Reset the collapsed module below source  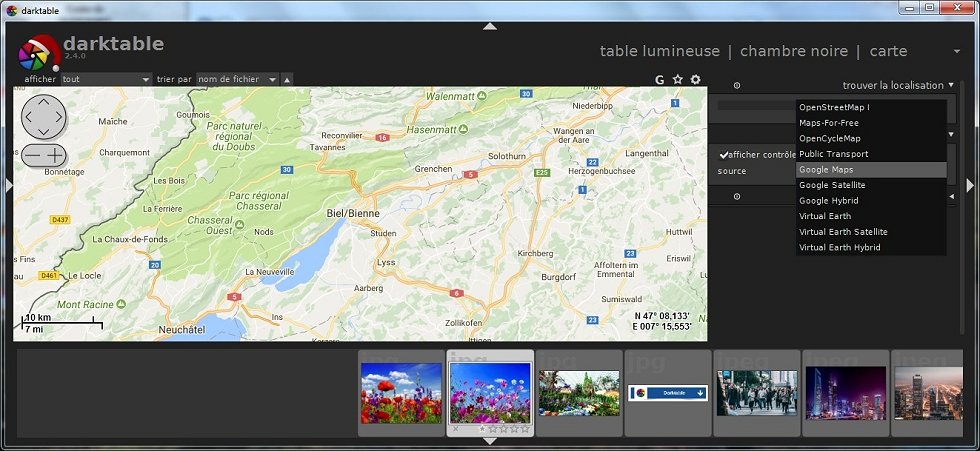point(737,197)
